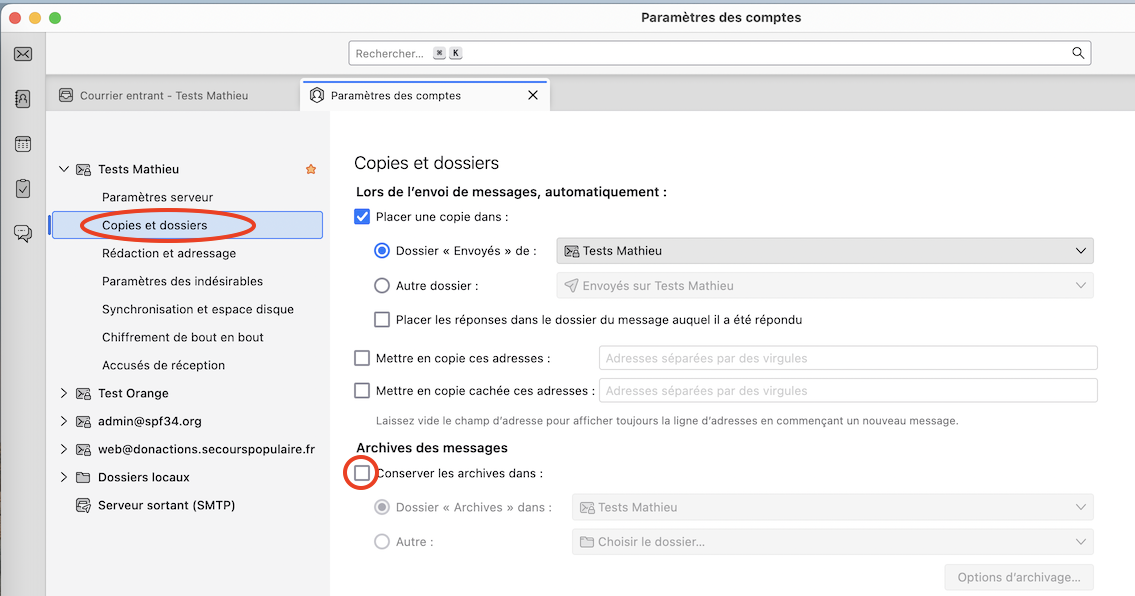Image resolution: width=1135 pixels, height=596 pixels.
Task: Open Chiffrement de bout en bout
Action: (x=183, y=337)
